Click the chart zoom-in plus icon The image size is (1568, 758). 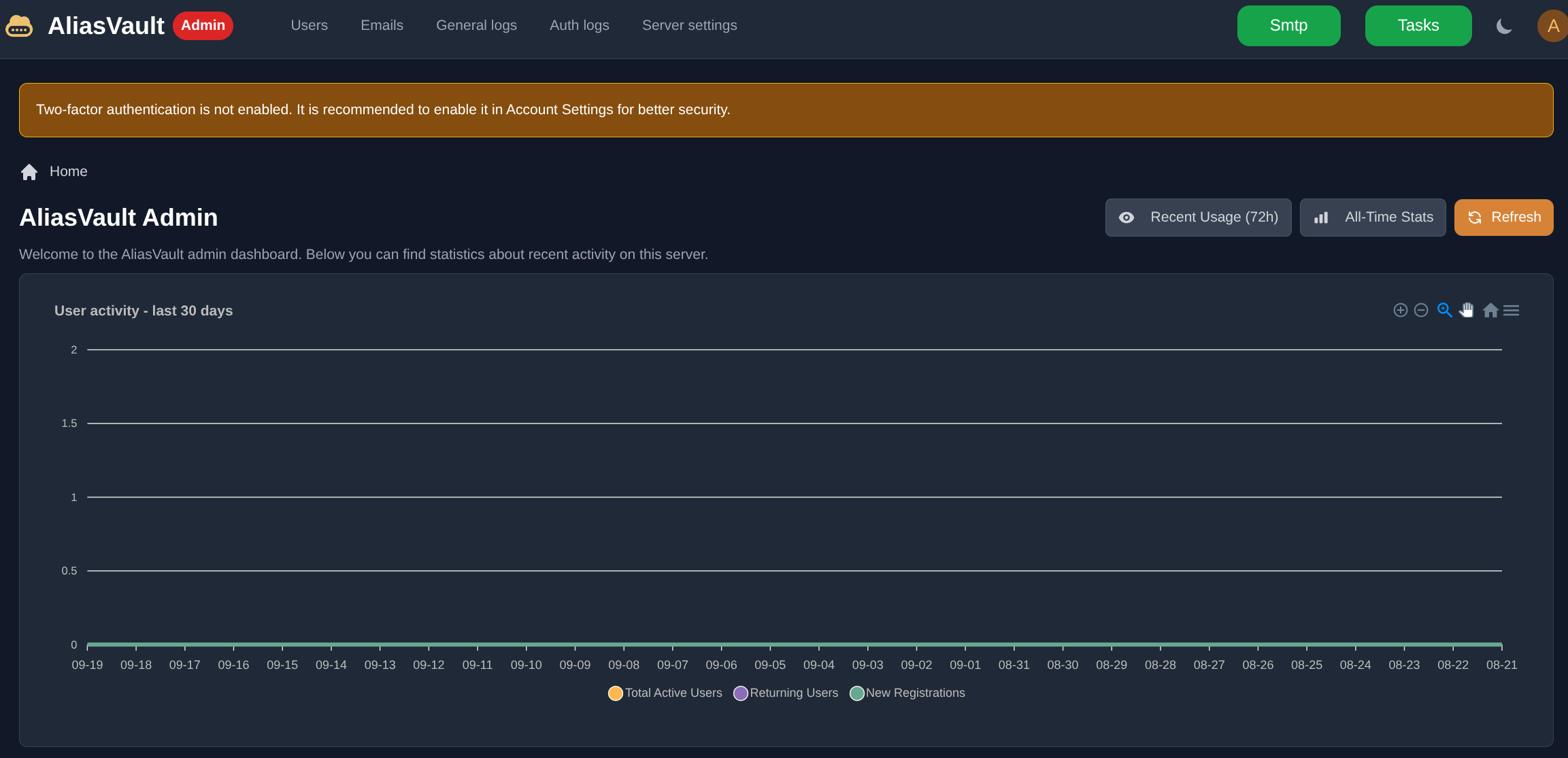click(1400, 311)
